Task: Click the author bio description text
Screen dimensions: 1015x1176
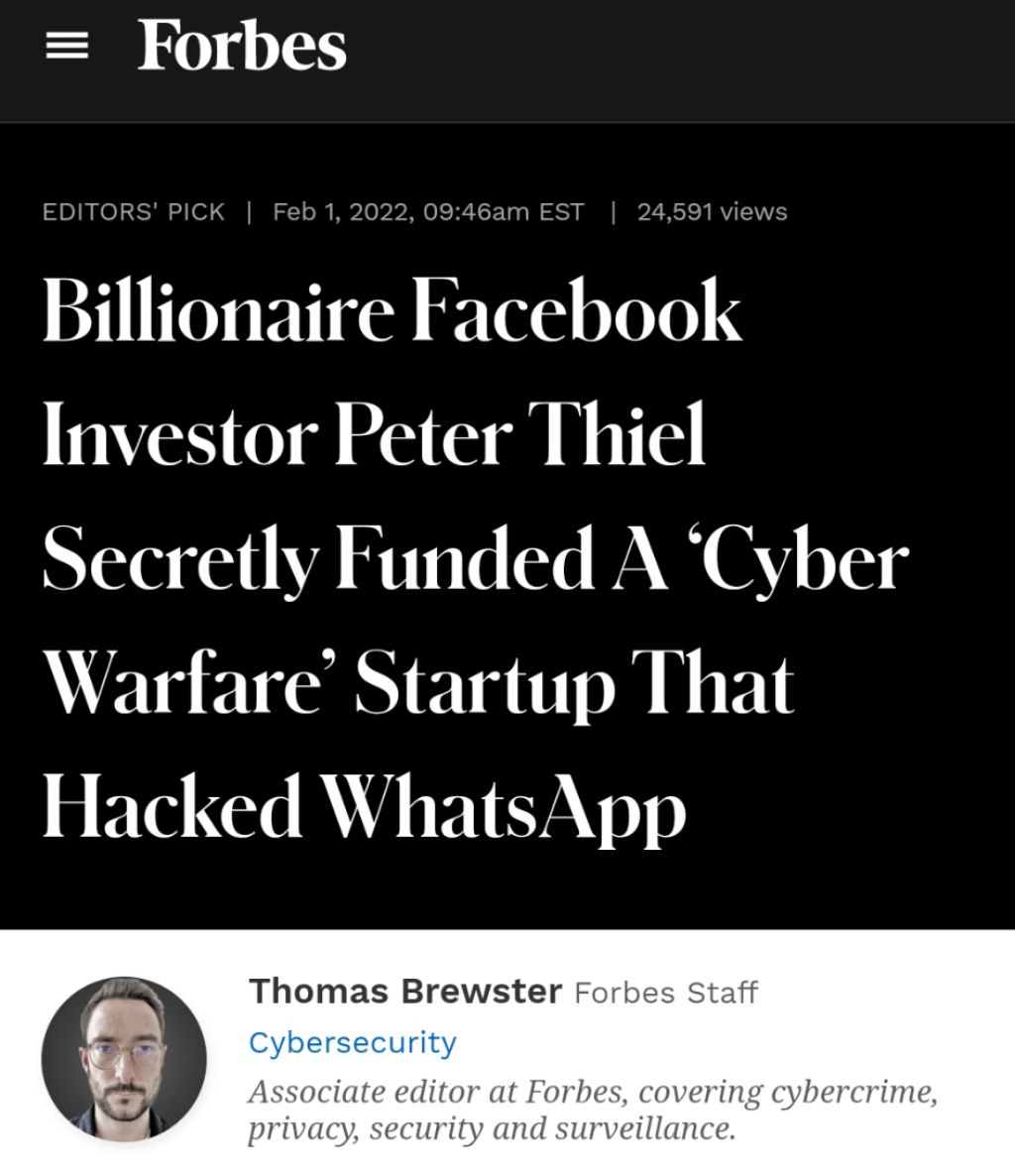Action: [x=592, y=1110]
